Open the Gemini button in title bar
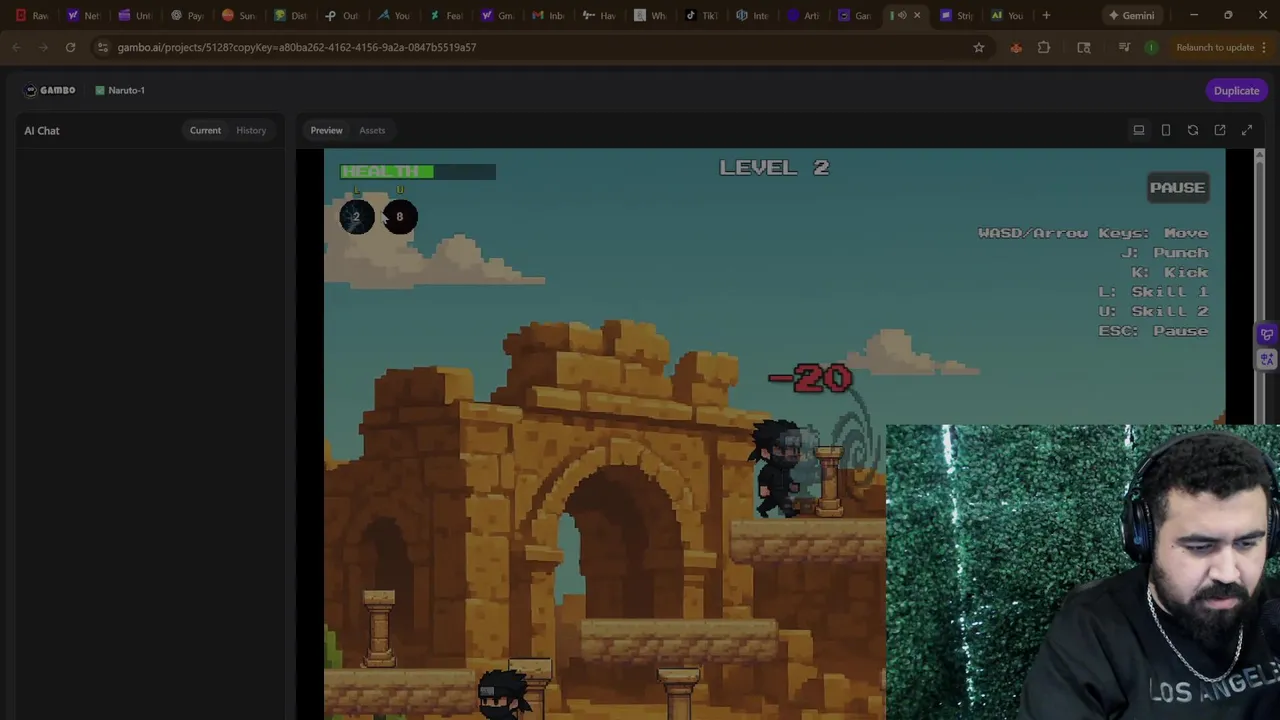 point(1131,15)
